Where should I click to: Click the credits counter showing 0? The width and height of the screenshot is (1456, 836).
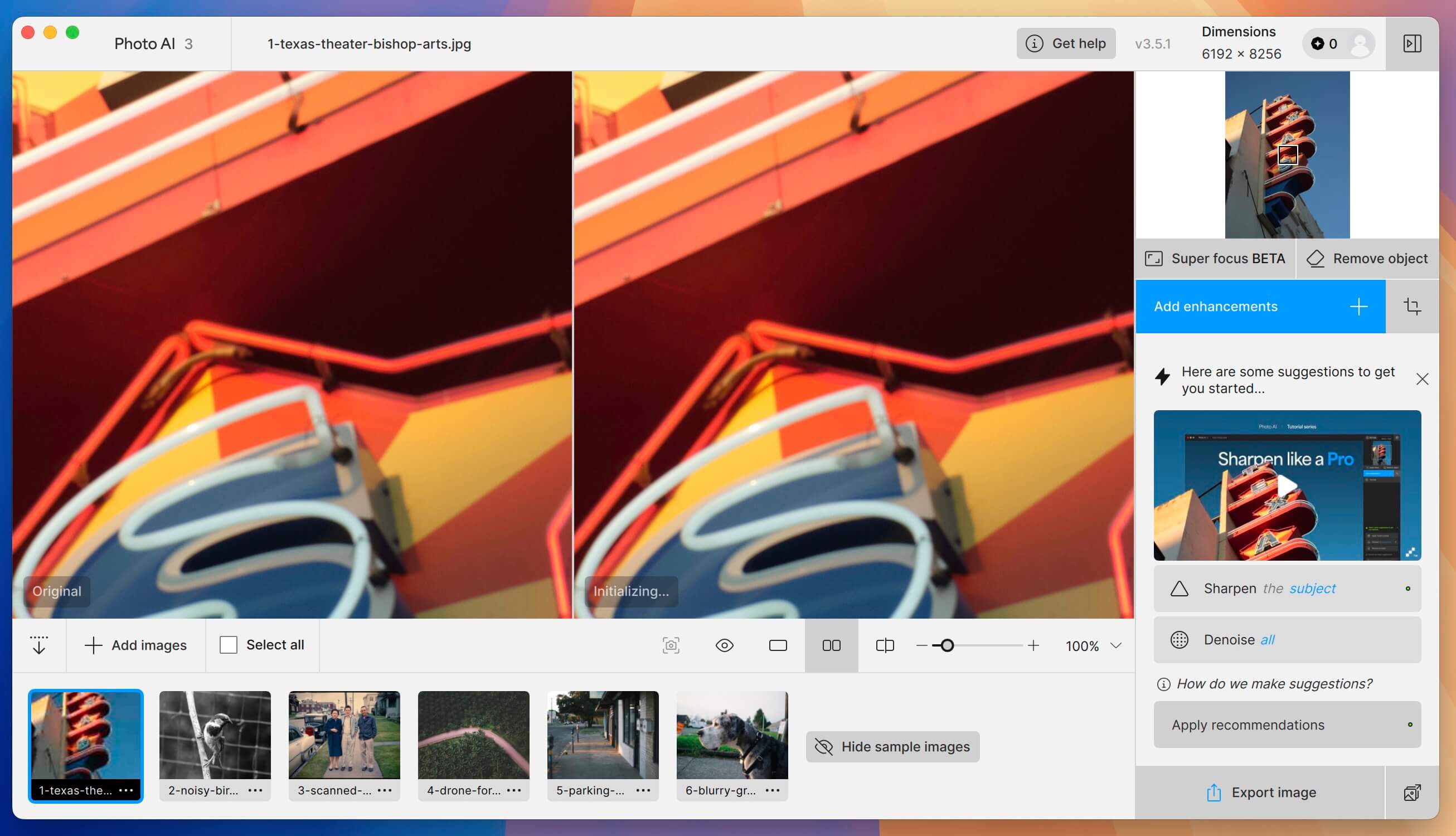click(1324, 43)
